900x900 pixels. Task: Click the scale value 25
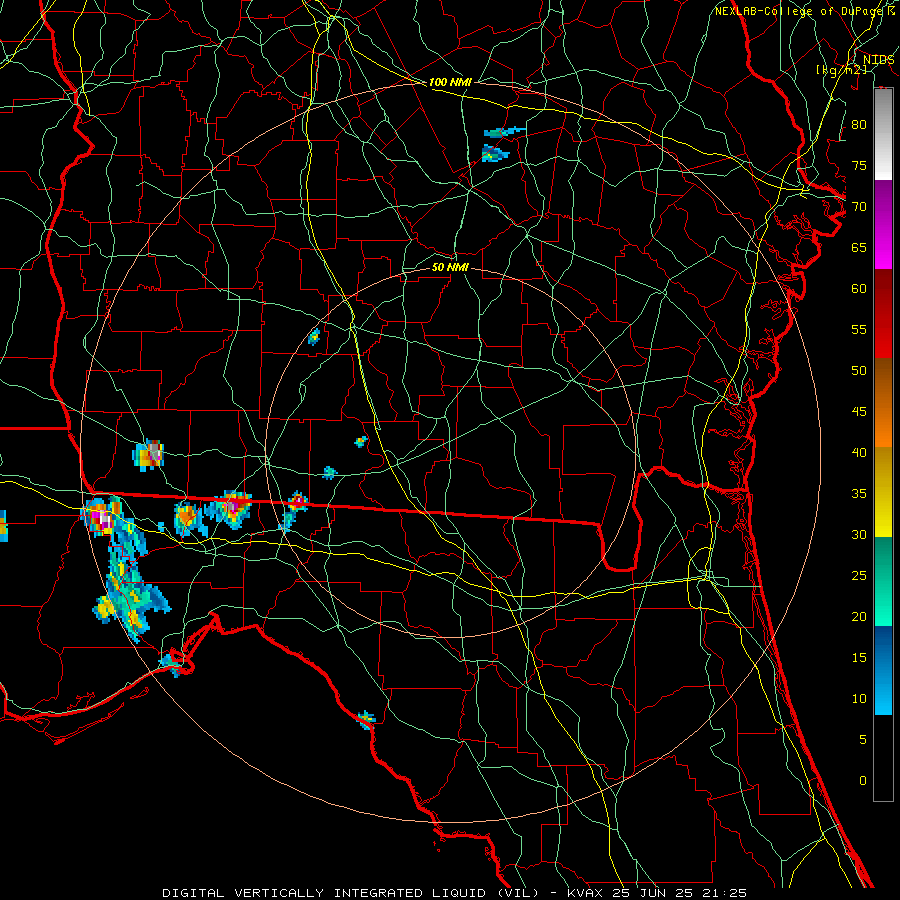(x=859, y=575)
